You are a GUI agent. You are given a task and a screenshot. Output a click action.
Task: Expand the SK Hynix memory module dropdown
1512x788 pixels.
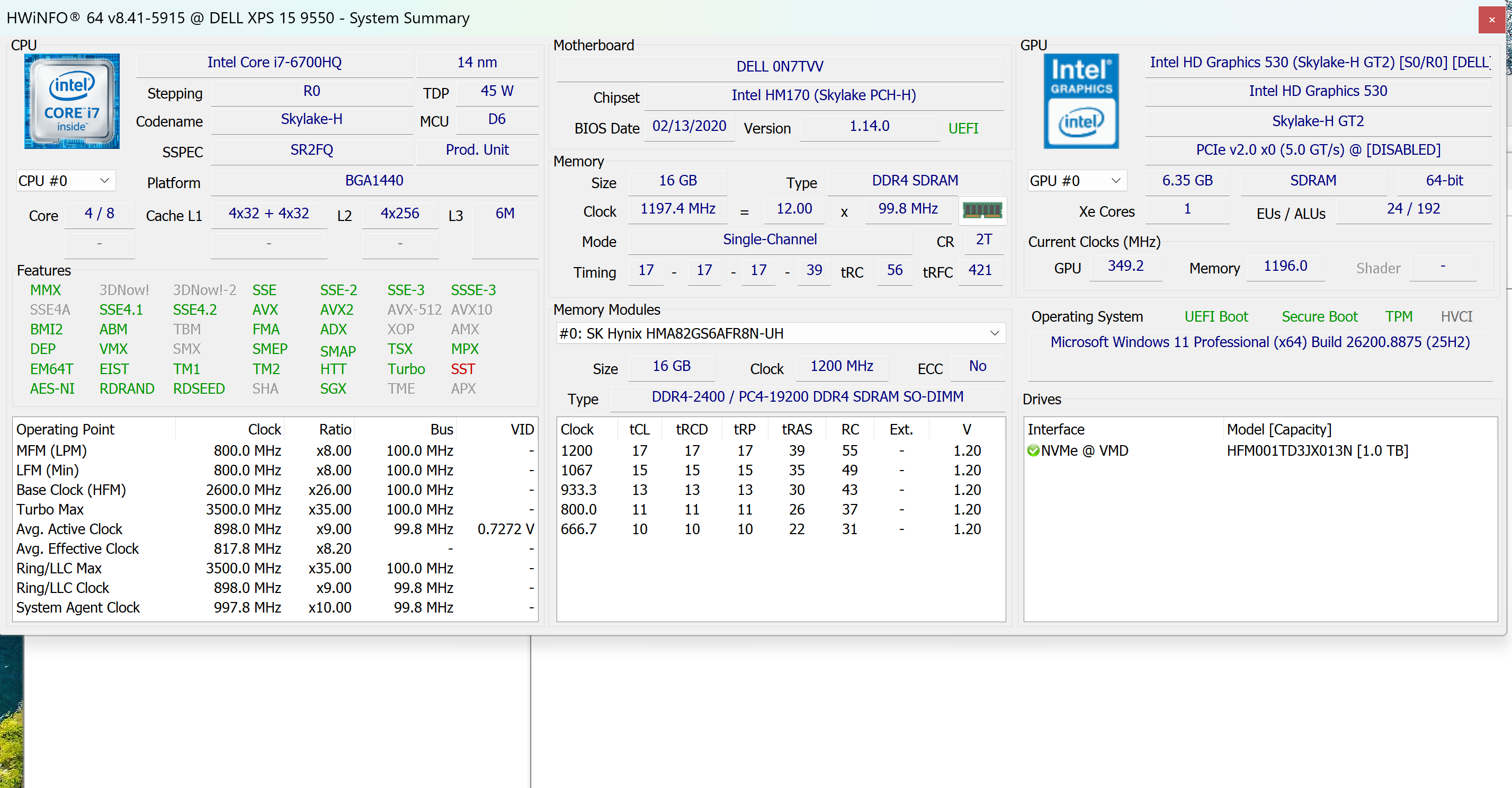[x=780, y=333]
